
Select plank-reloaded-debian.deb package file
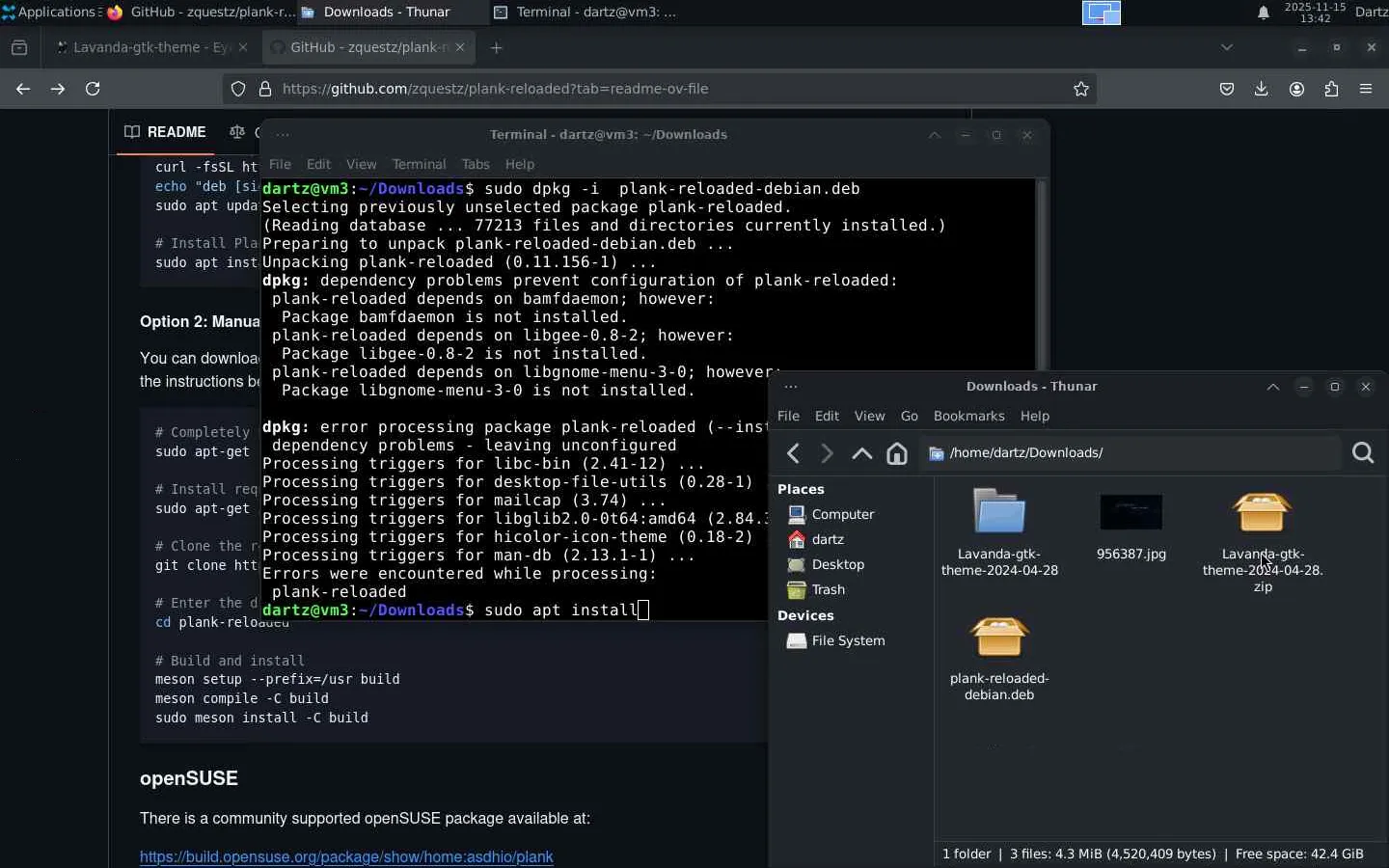999,659
